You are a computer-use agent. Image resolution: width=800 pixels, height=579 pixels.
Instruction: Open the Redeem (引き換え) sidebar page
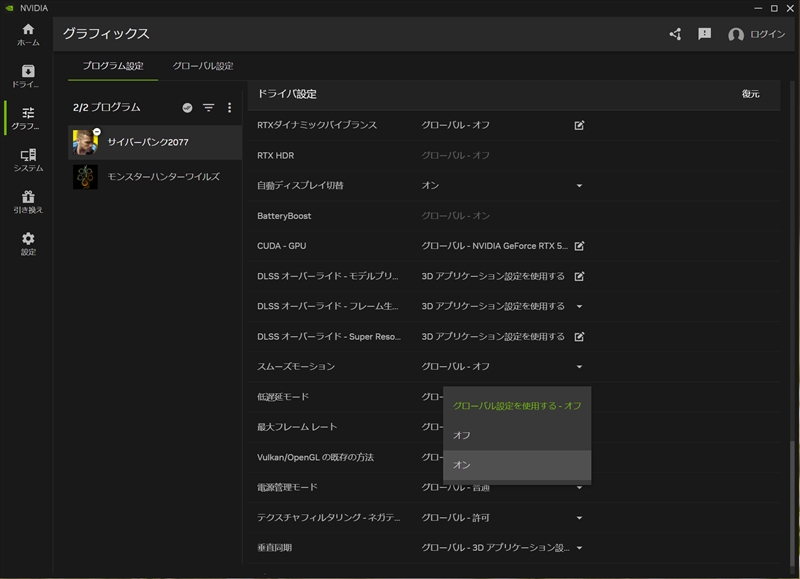[28, 202]
